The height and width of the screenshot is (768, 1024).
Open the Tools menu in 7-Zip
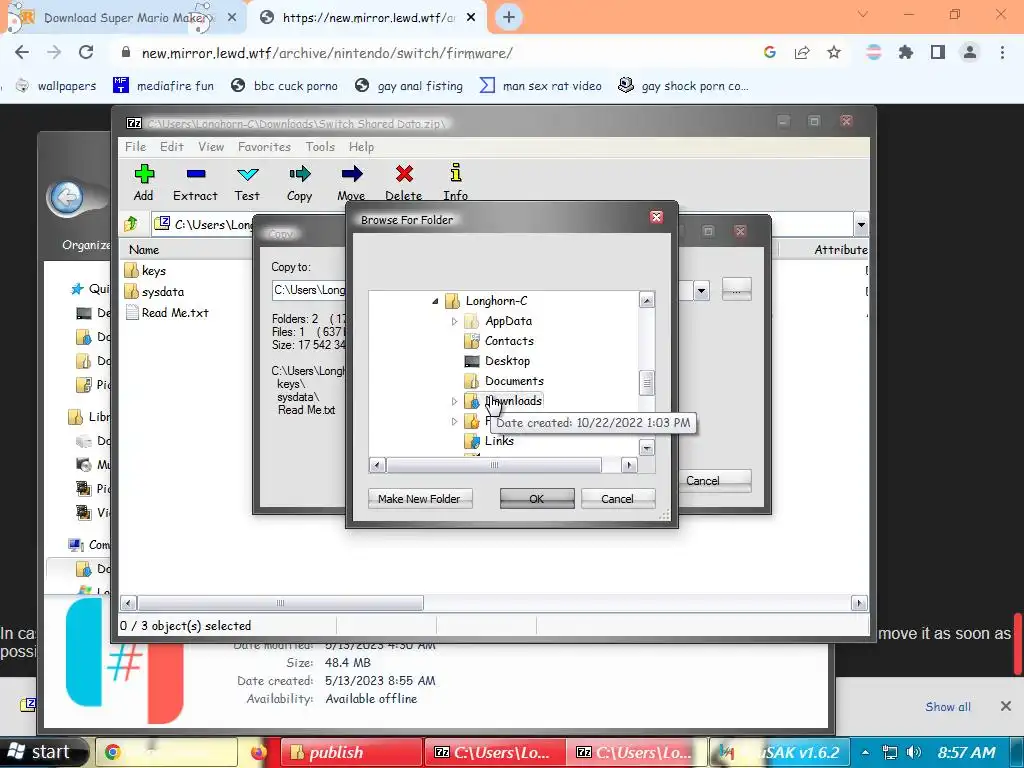tap(320, 147)
